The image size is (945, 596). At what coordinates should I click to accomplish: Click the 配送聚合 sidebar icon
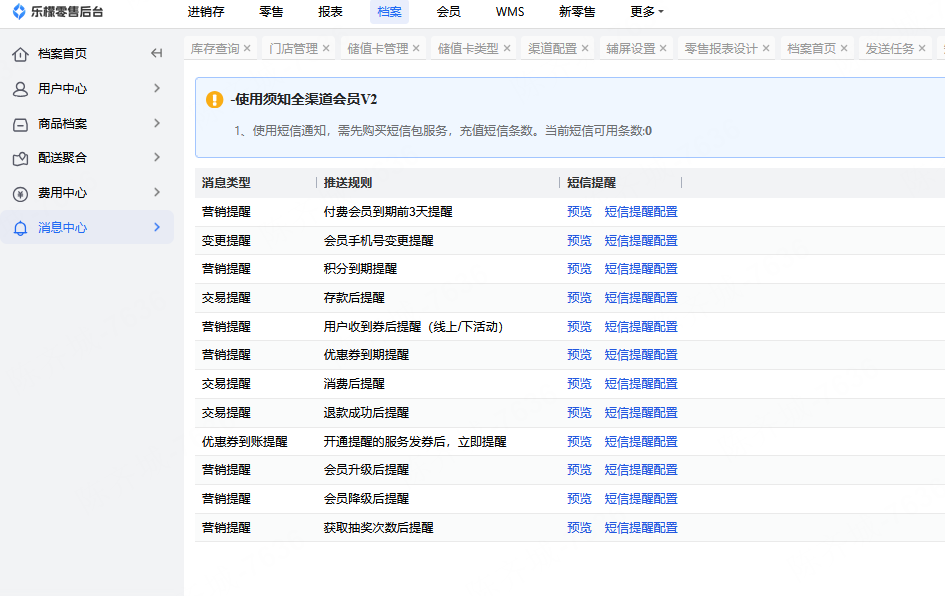pos(20,158)
